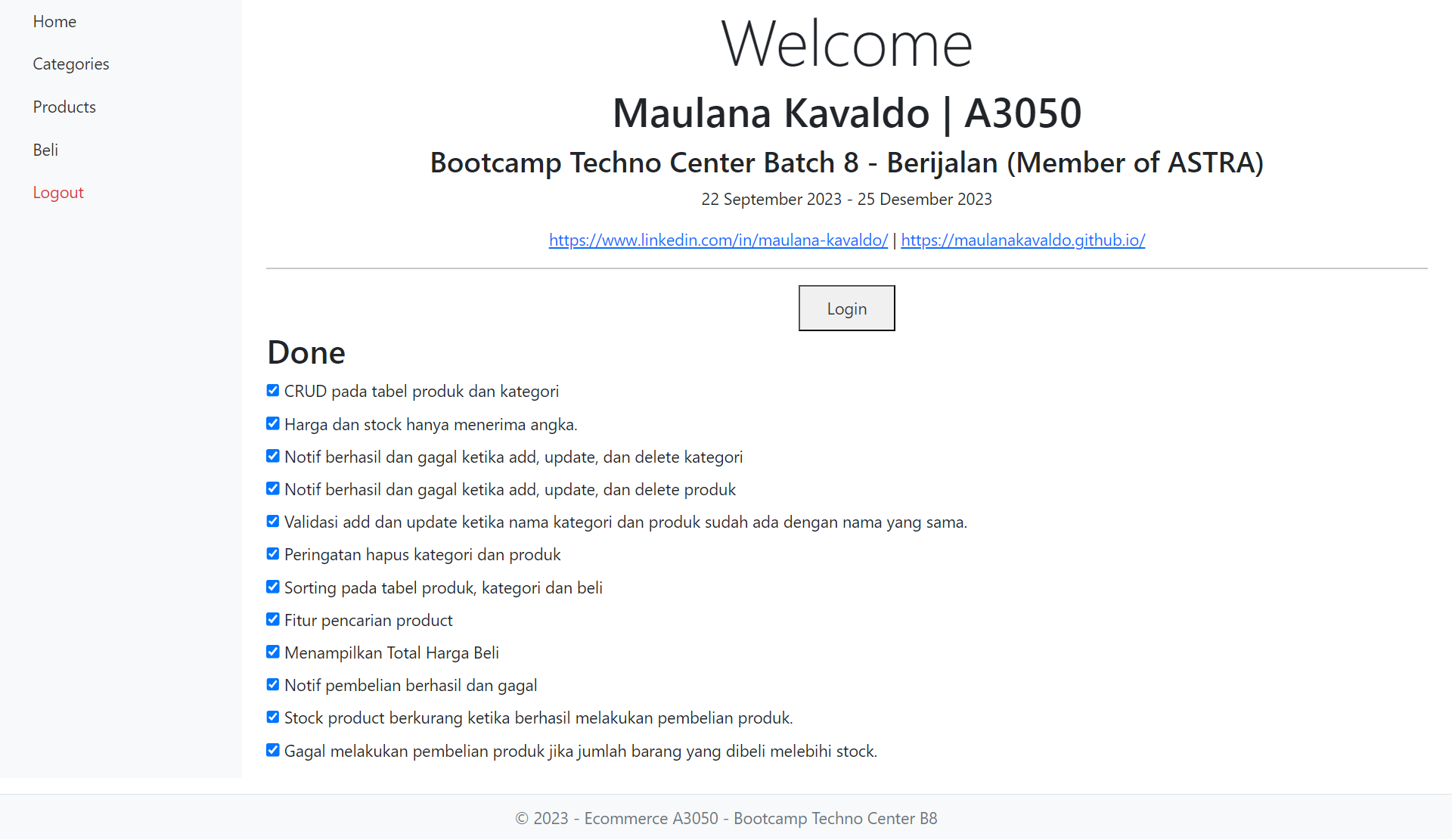
Task: Navigate to Beli in sidebar
Action: [45, 150]
